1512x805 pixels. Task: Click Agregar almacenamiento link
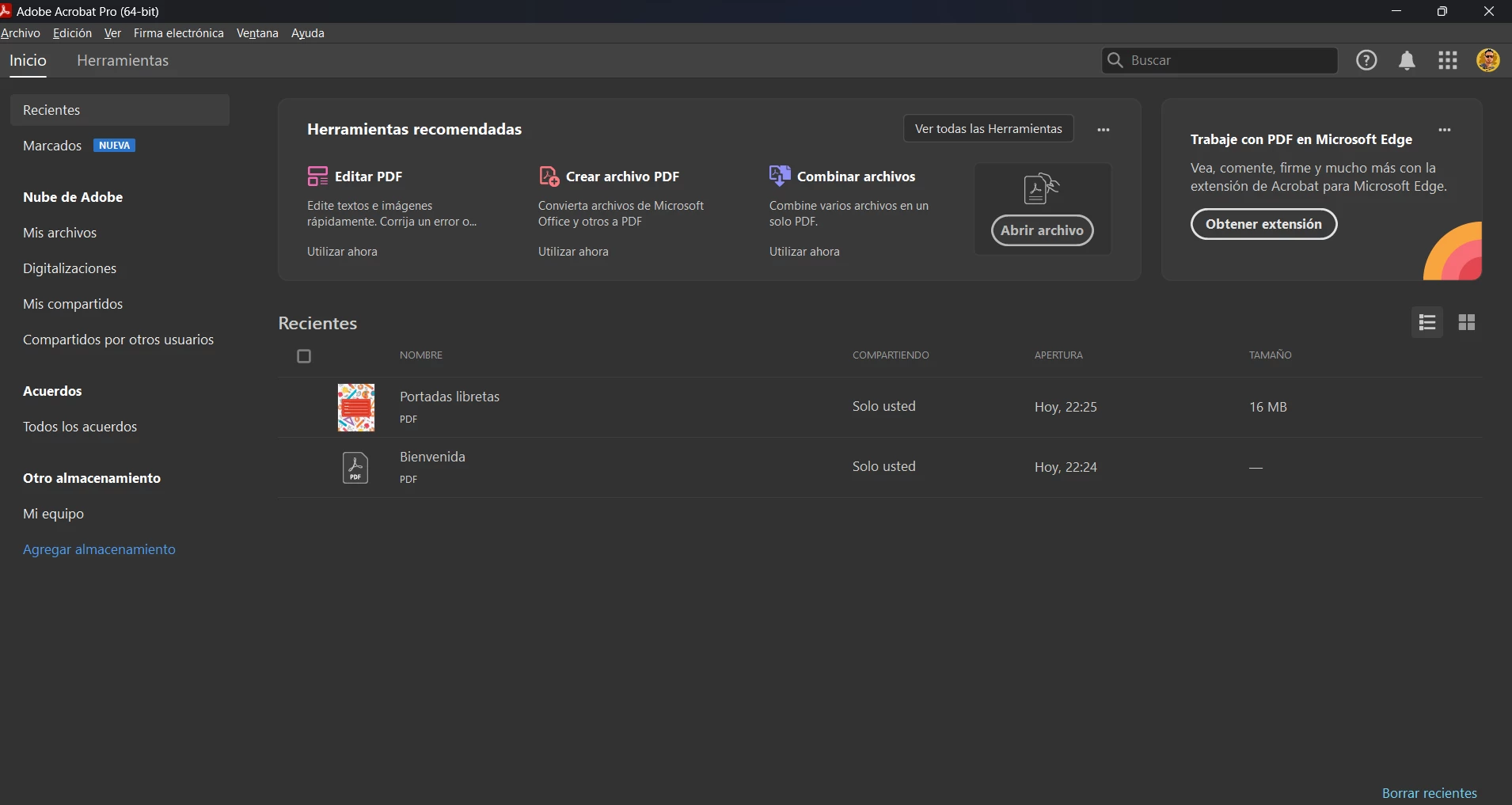(99, 549)
